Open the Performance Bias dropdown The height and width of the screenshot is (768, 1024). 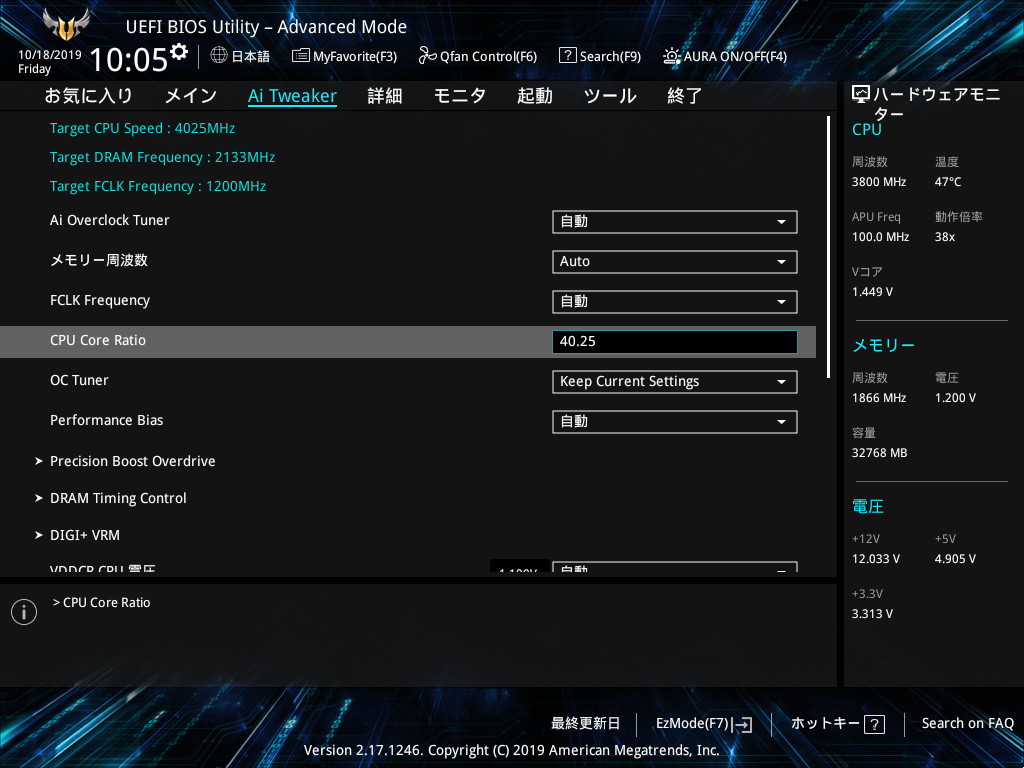point(675,422)
